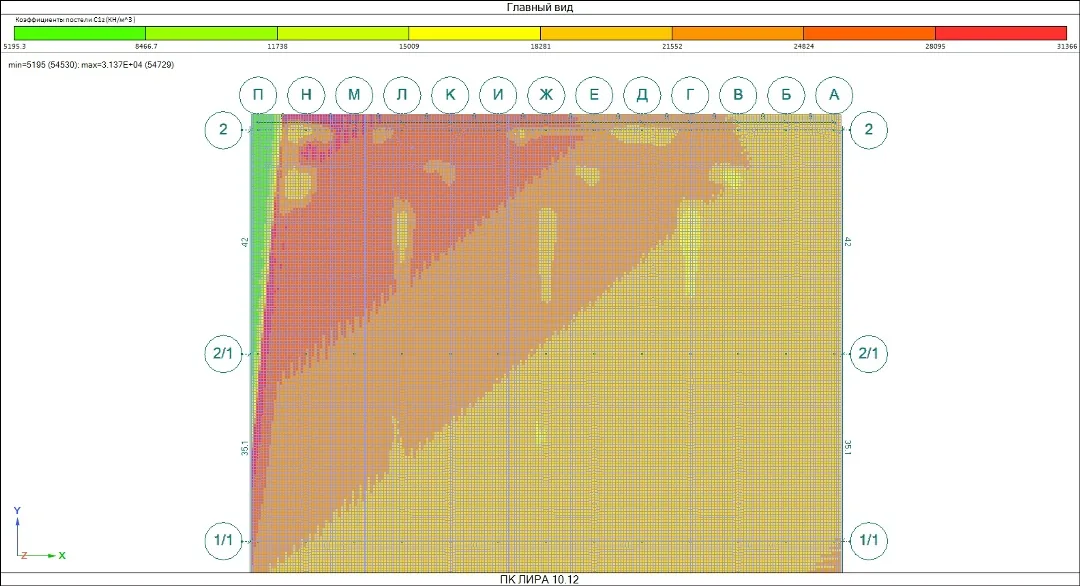Click the "Коэффициенты постели C1z" legend title
The height and width of the screenshot is (586, 1080).
pos(75,20)
